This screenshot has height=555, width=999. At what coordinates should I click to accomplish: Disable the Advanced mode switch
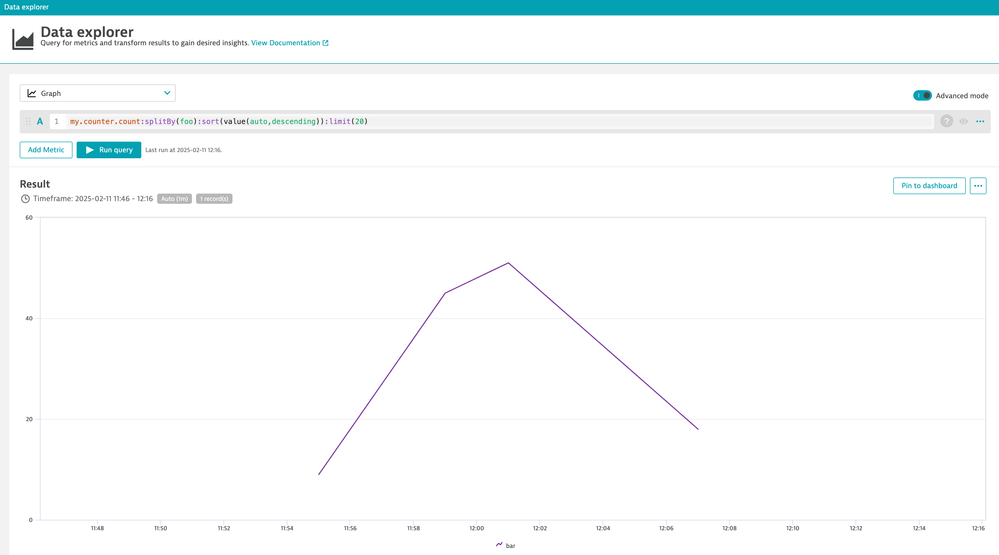[x=922, y=96]
